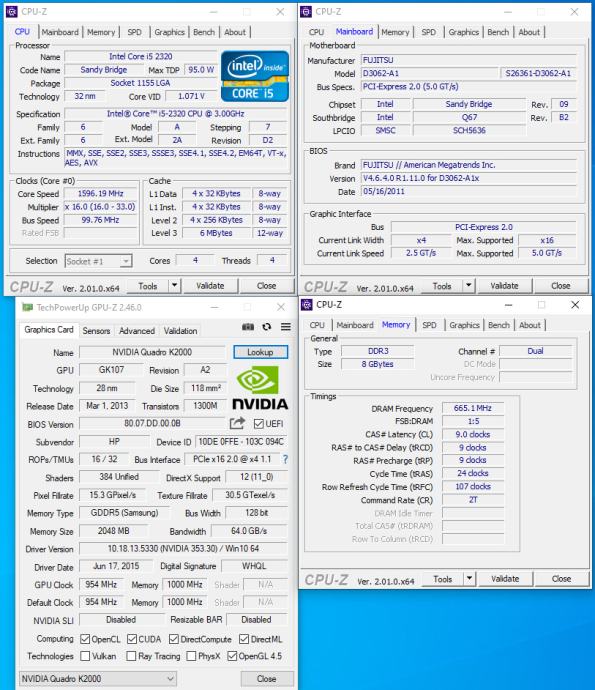Toggle the Ray Tracing checkbox

[131, 656]
